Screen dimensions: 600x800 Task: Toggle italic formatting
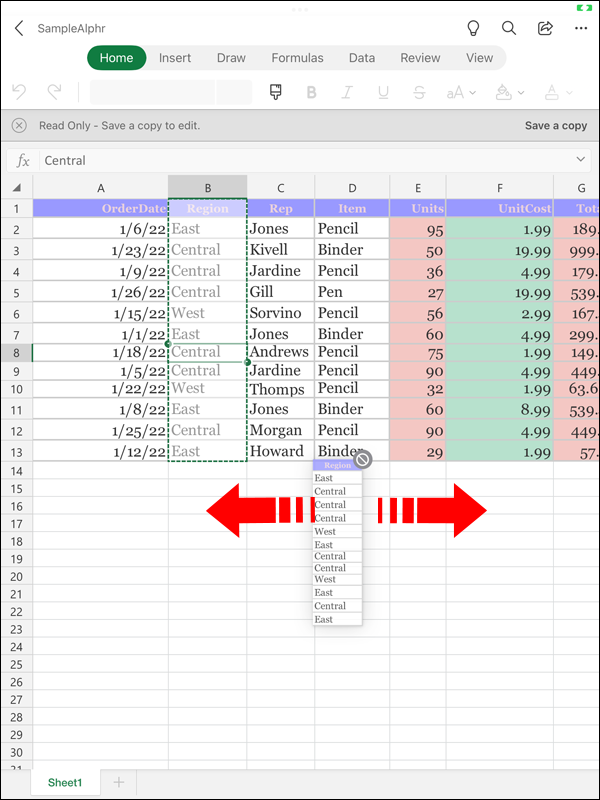click(x=347, y=92)
